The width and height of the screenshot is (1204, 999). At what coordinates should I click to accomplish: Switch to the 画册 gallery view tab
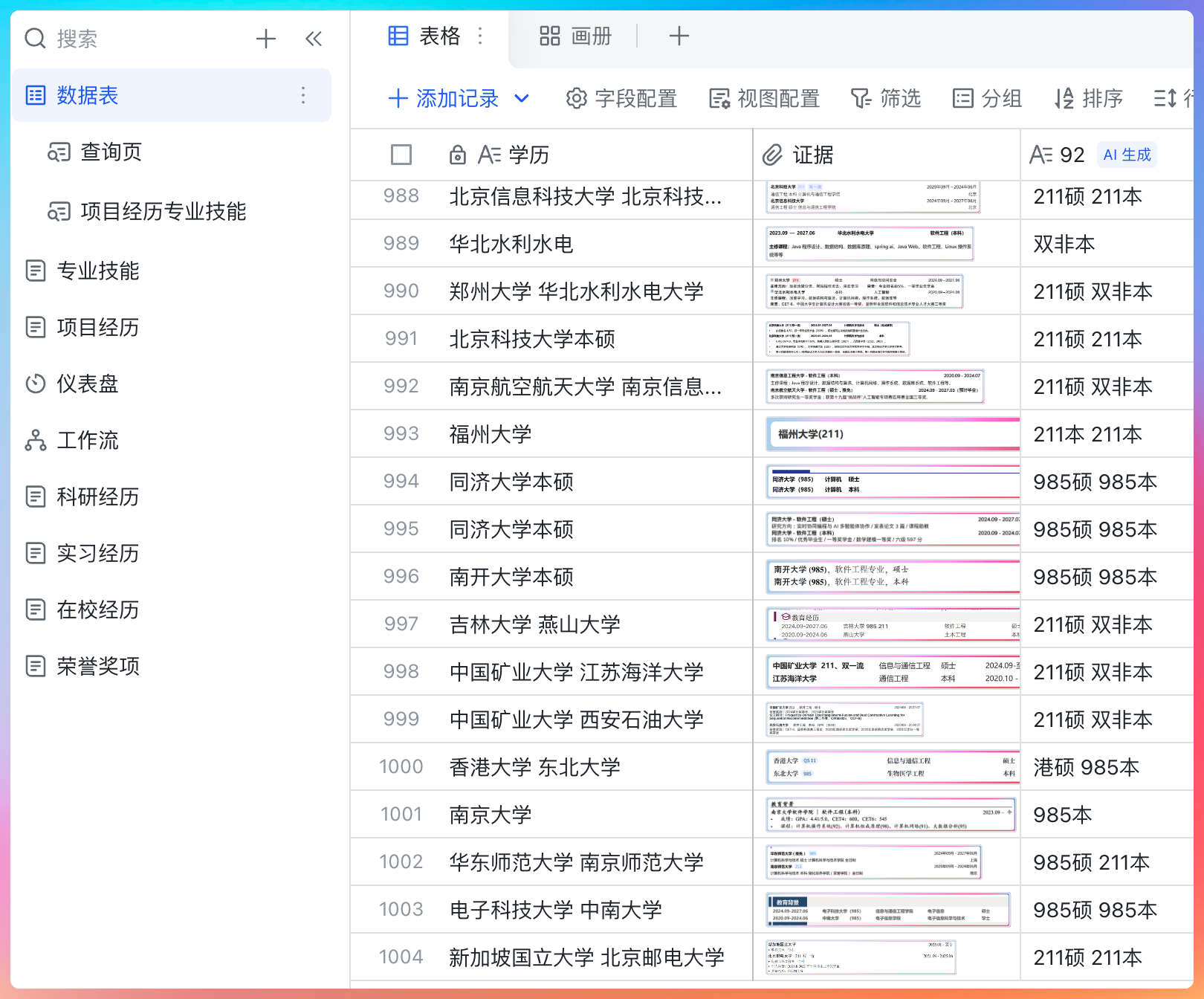click(576, 36)
